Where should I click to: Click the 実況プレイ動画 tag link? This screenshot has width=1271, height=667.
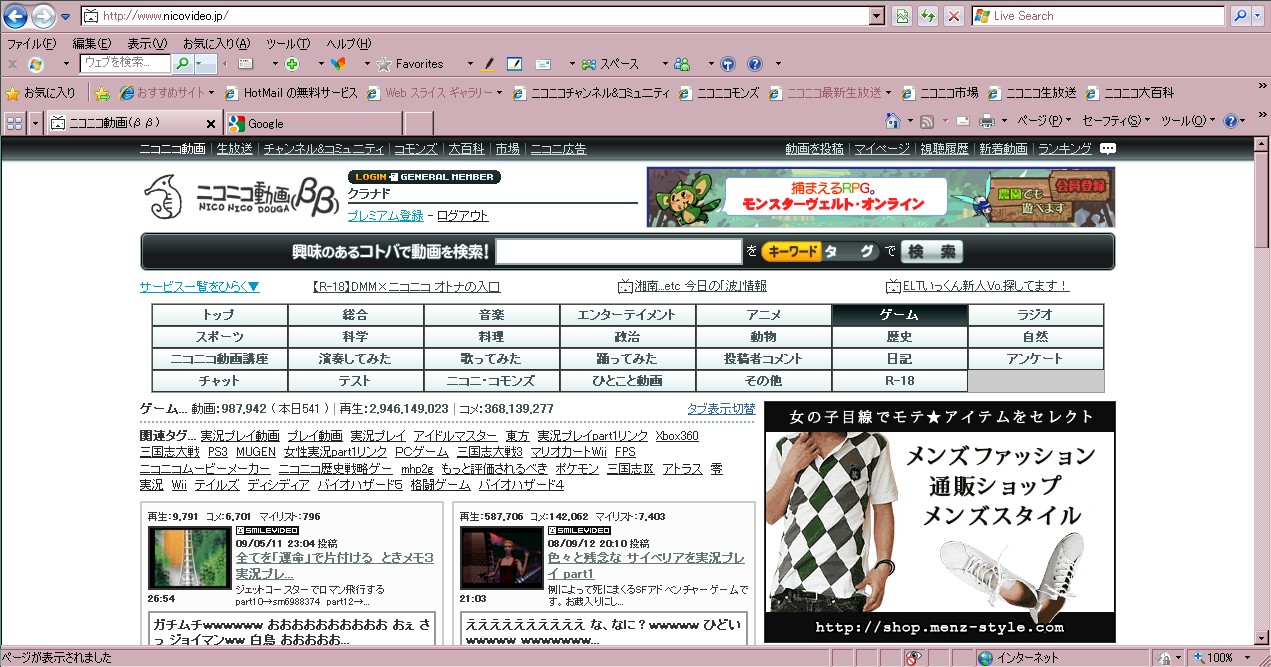tap(240, 436)
